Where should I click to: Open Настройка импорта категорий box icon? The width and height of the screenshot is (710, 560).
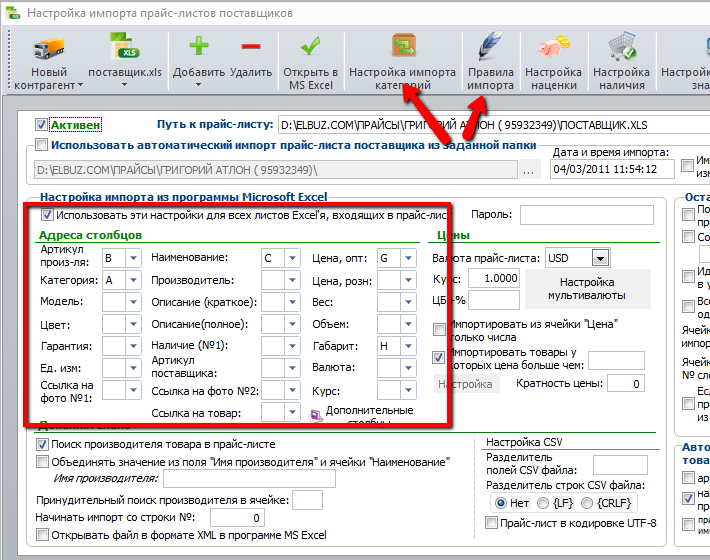[403, 46]
